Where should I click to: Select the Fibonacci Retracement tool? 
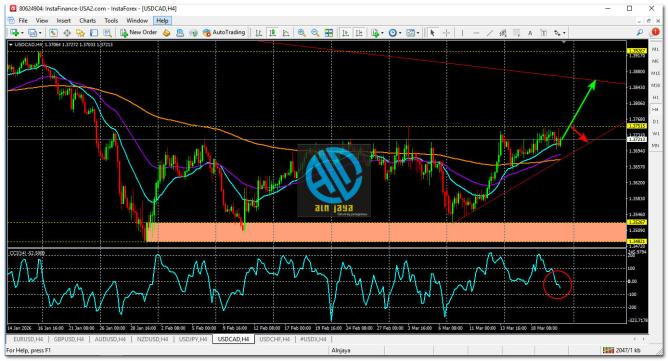[x=516, y=33]
